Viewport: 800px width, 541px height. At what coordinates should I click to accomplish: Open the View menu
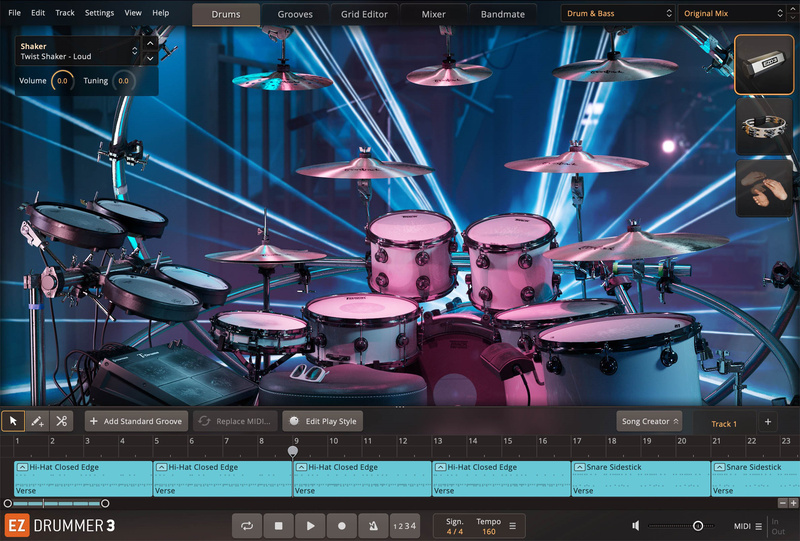pyautogui.click(x=133, y=13)
